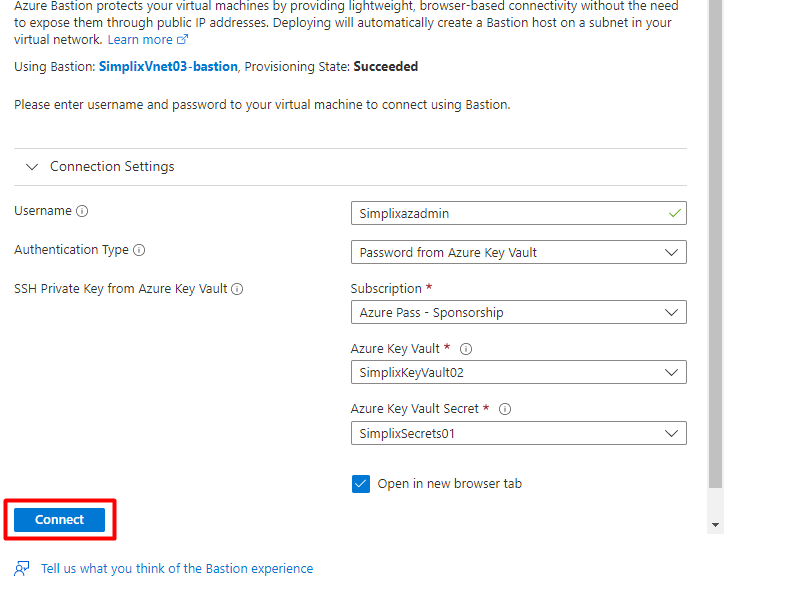Open the SimplixVnet03-bastion link
802x590 pixels.
(x=168, y=67)
